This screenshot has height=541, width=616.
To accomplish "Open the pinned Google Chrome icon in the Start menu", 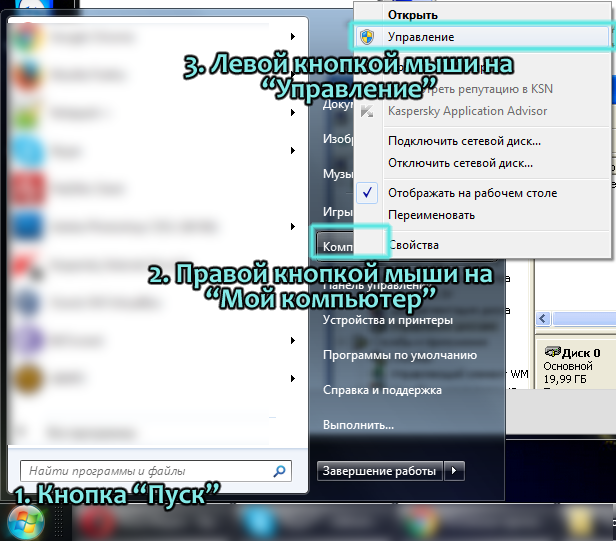I will point(27,36).
